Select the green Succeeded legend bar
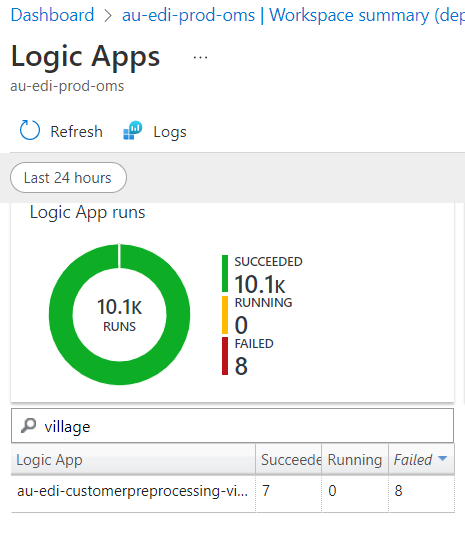465x542 pixels. point(225,273)
